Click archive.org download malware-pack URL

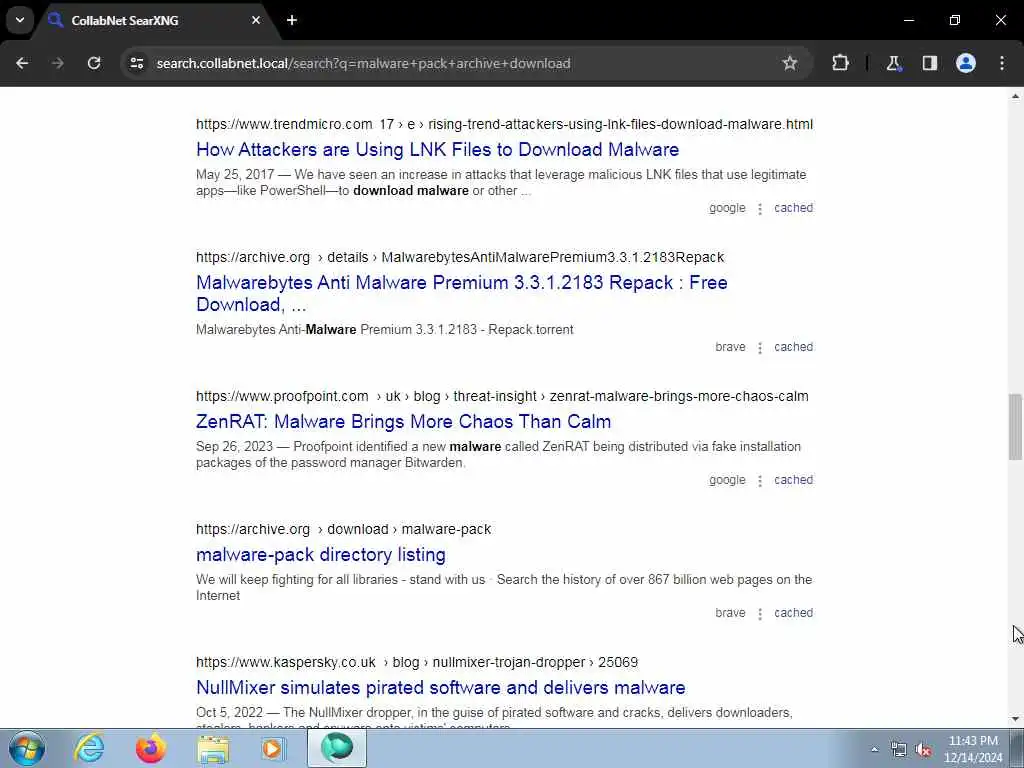point(344,530)
